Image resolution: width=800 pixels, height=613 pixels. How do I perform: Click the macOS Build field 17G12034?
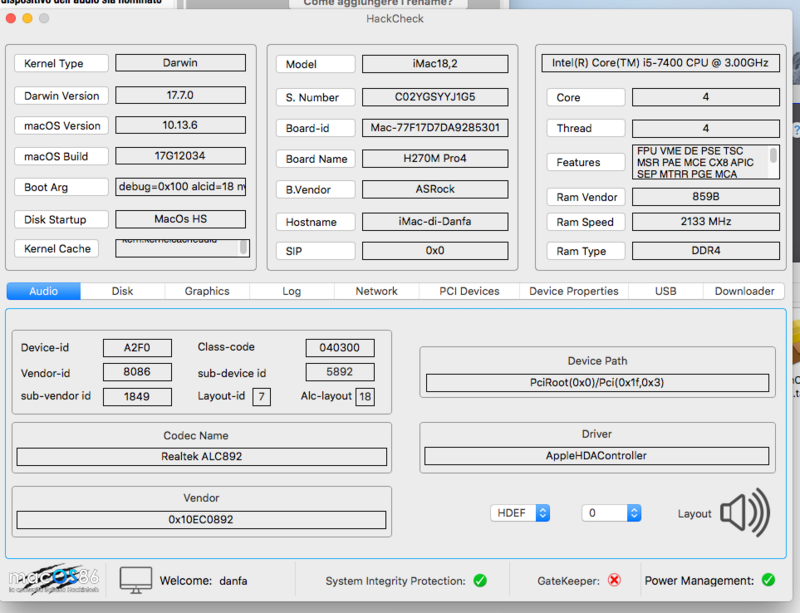[181, 156]
